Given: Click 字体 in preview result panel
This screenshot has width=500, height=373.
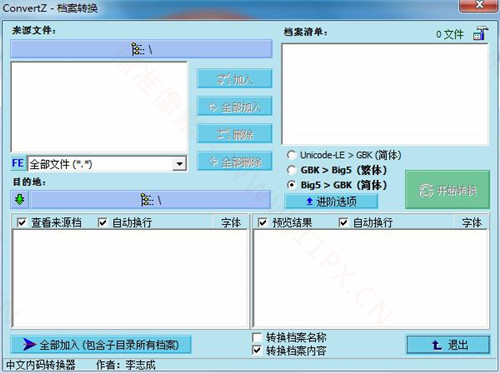Looking at the screenshot, I should click(471, 222).
